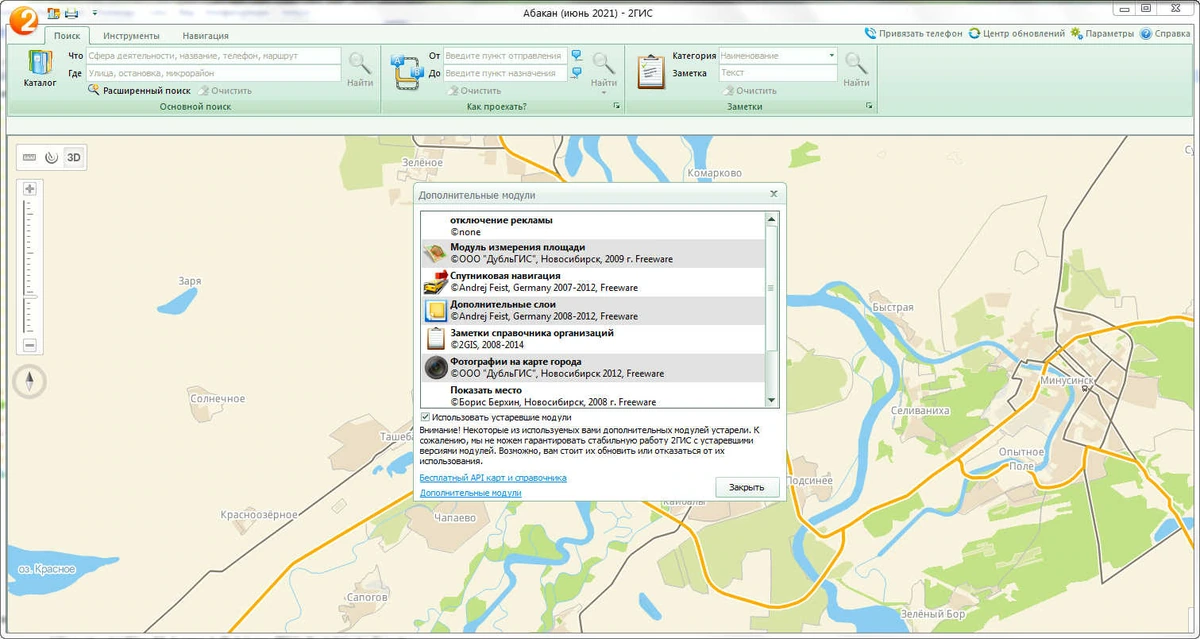Open Параметры settings
This screenshot has width=1200, height=639.
point(1102,33)
